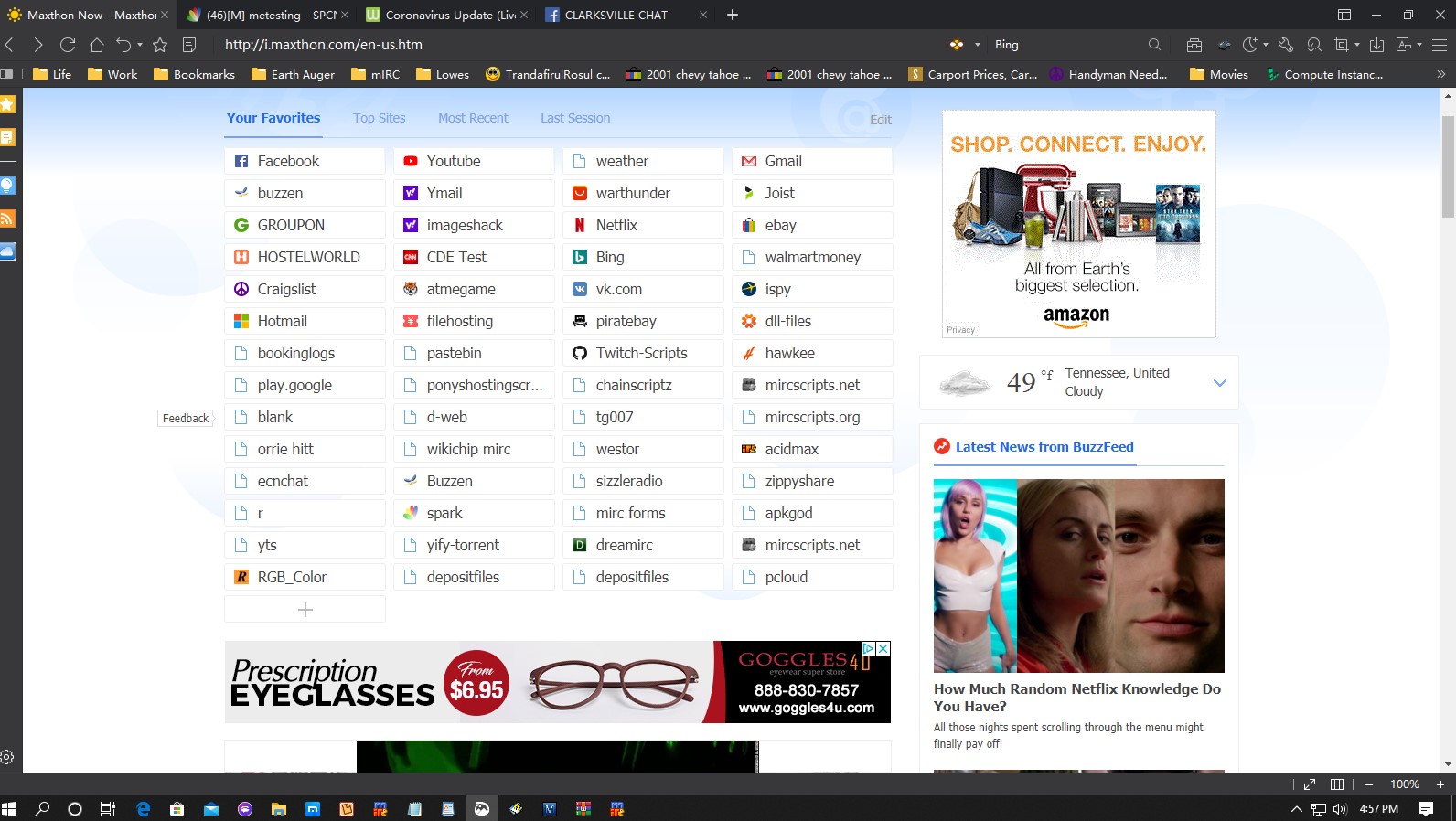Go forward to the next page
Screen dimensions: 1456x821
tap(37, 45)
